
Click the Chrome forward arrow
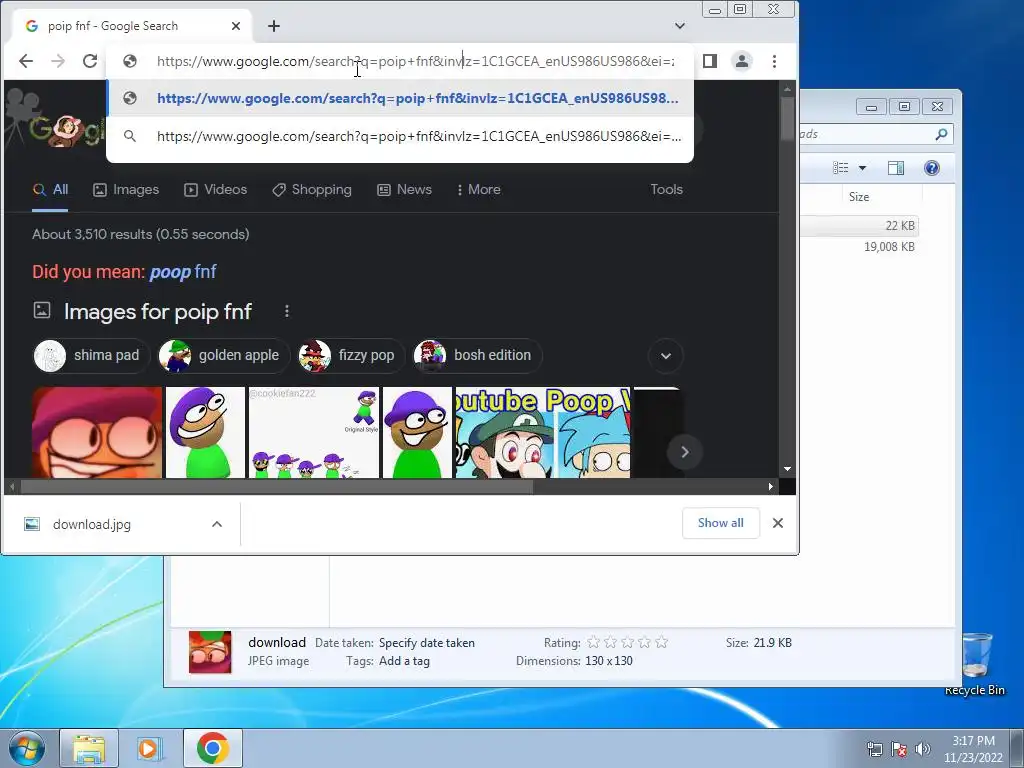click(58, 61)
